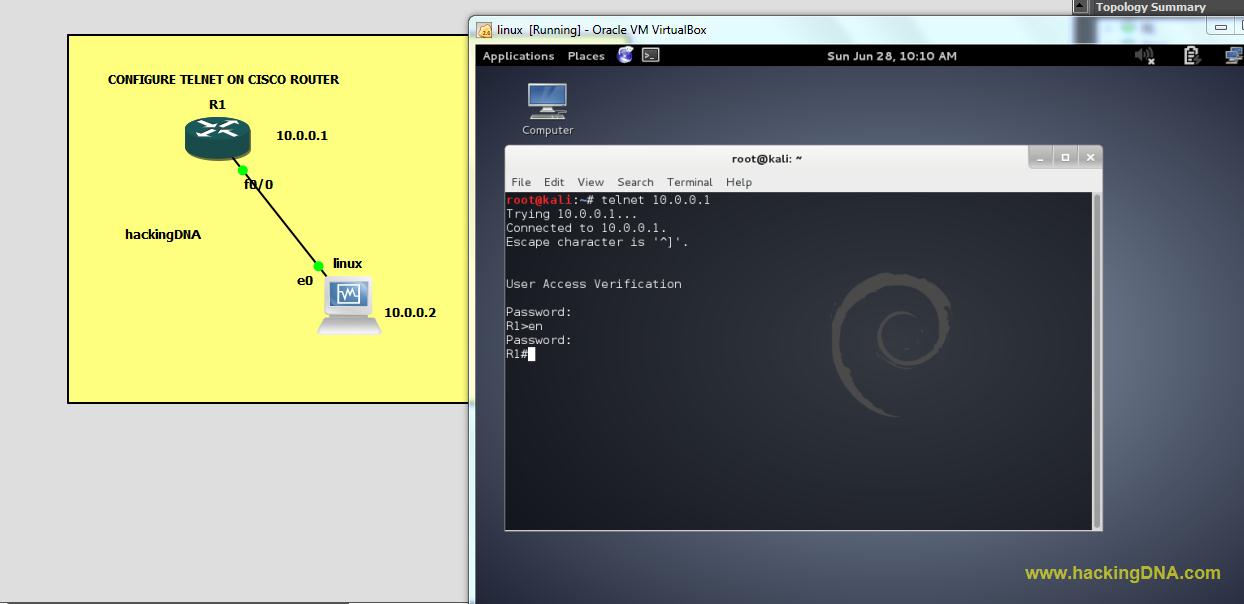Open Iceweasel browser from the top panel

625,56
